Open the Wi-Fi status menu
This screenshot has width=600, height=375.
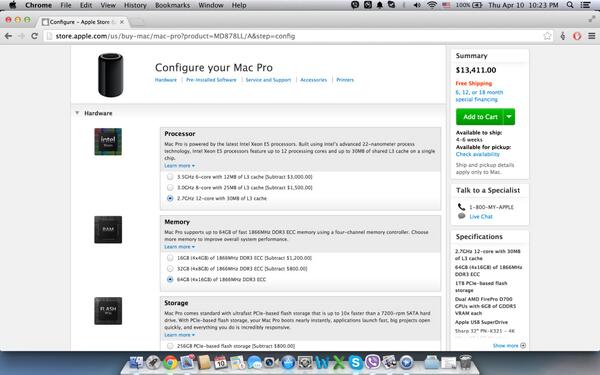432,5
